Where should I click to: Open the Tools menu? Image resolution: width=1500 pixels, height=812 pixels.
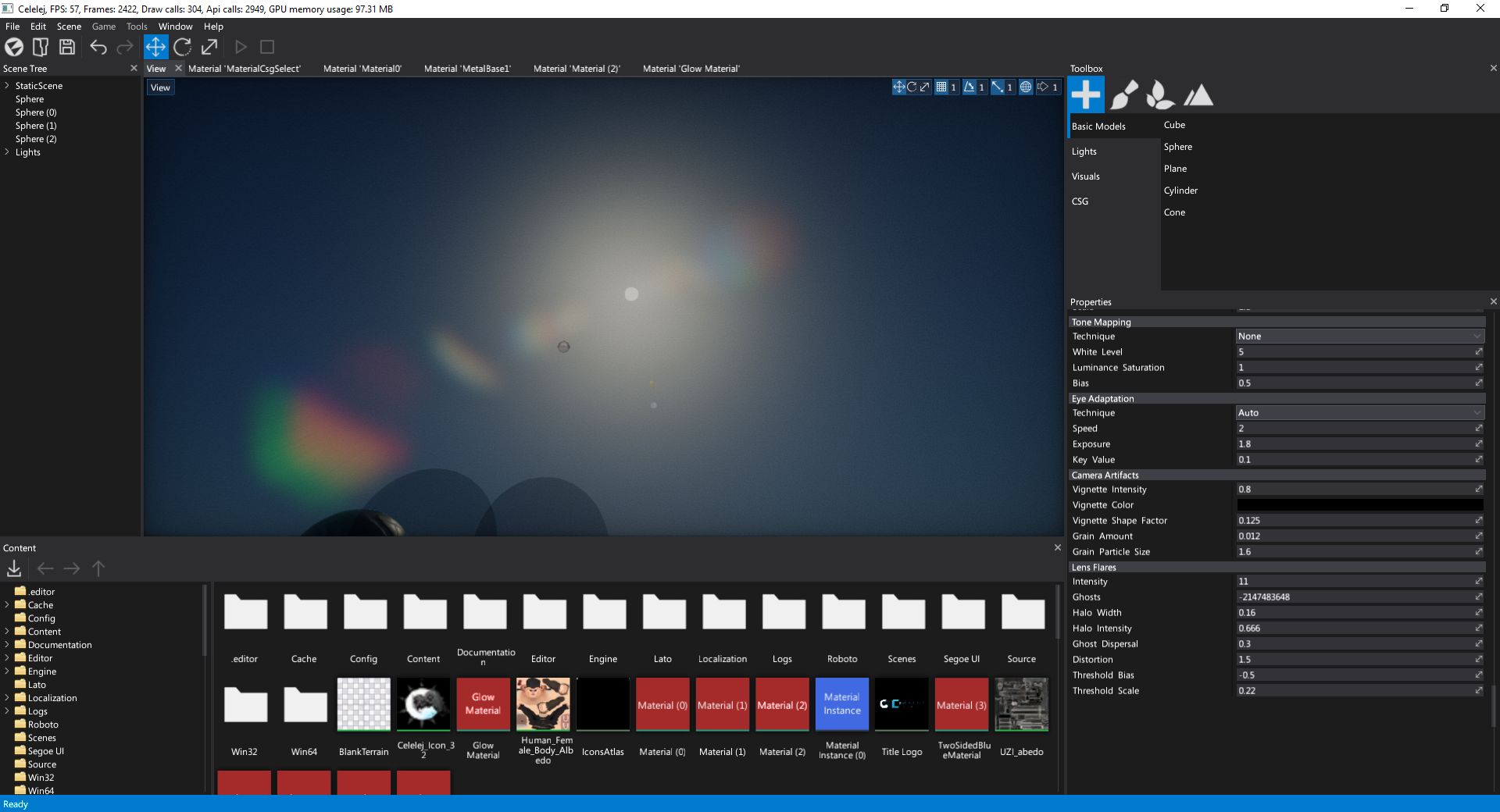137,27
